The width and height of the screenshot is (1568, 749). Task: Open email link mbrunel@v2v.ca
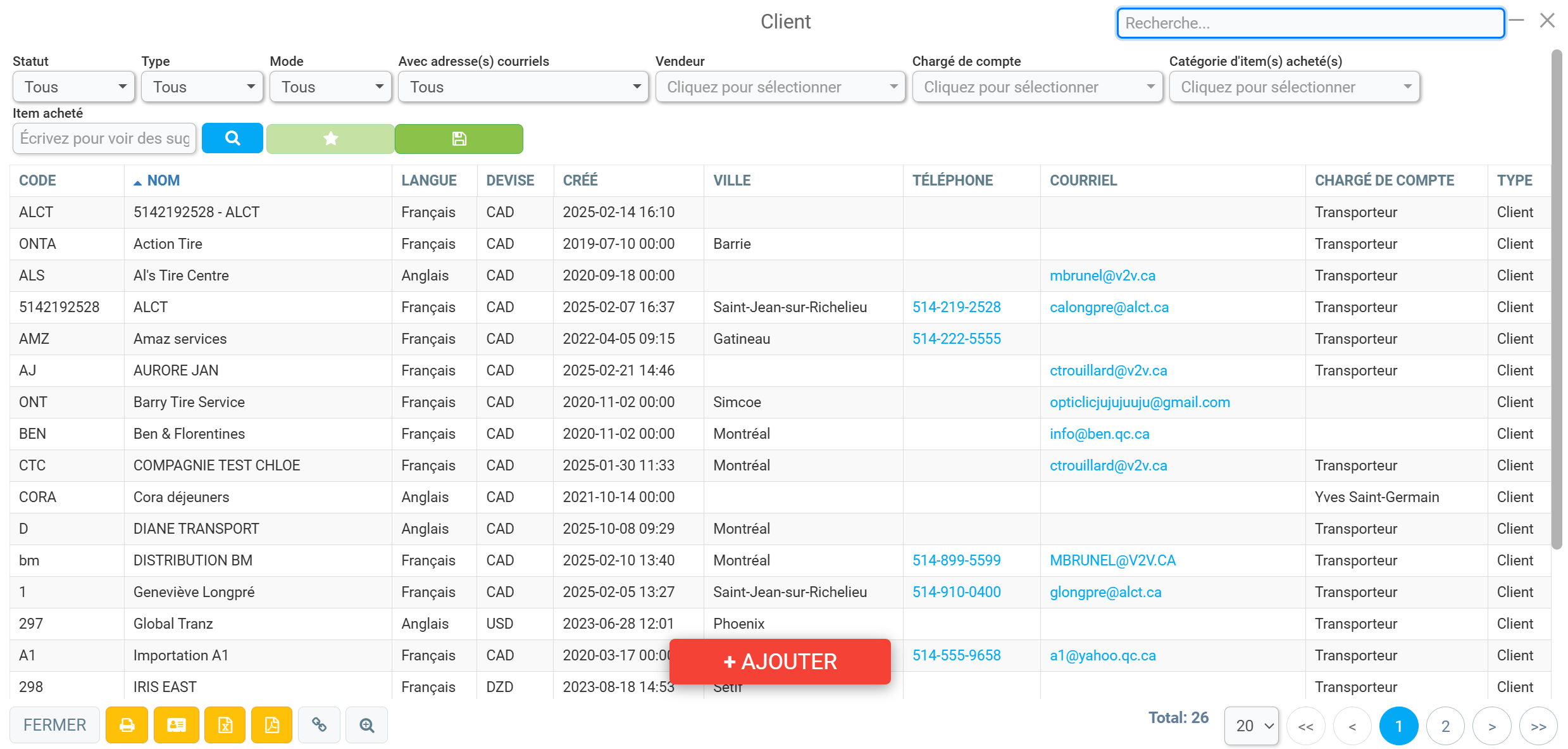(x=1102, y=275)
